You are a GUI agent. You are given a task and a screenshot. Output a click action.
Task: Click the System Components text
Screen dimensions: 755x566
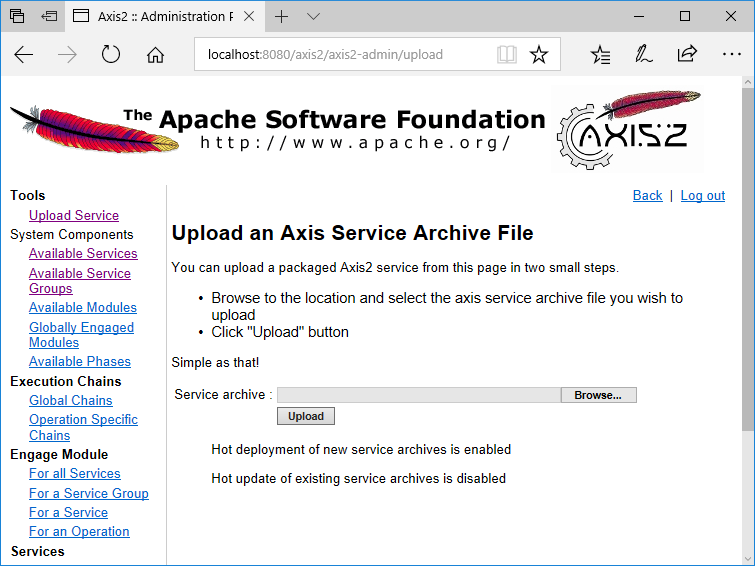pos(72,235)
